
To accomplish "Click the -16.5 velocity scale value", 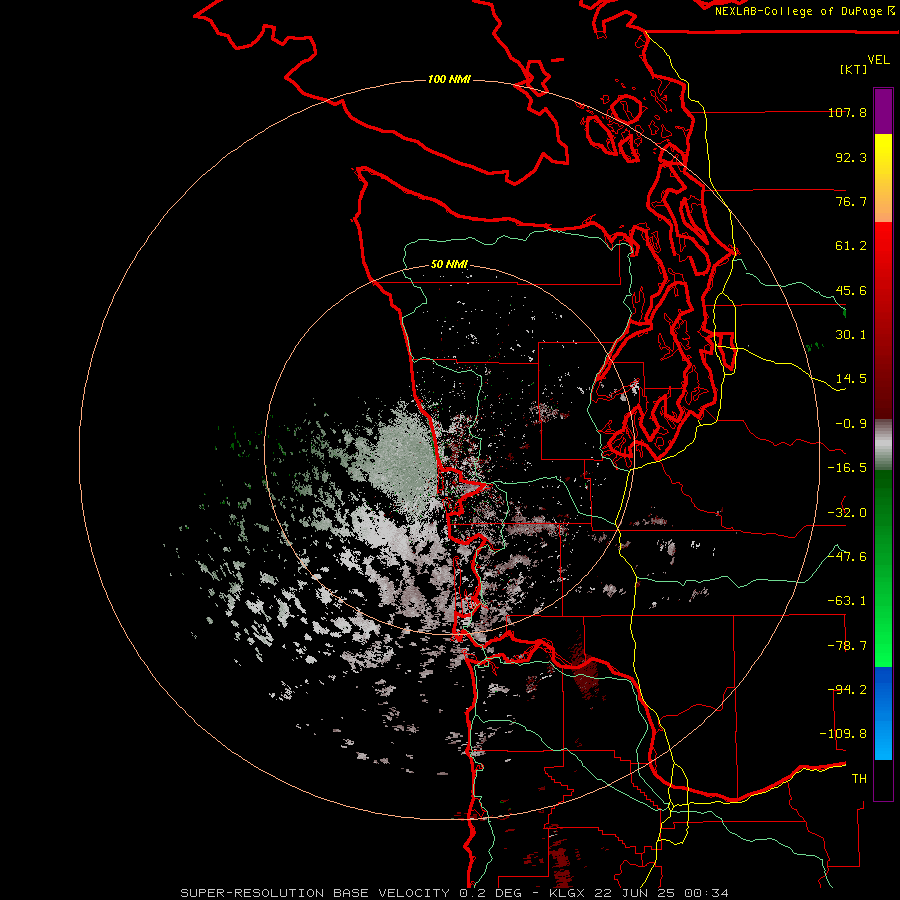I will (847, 468).
